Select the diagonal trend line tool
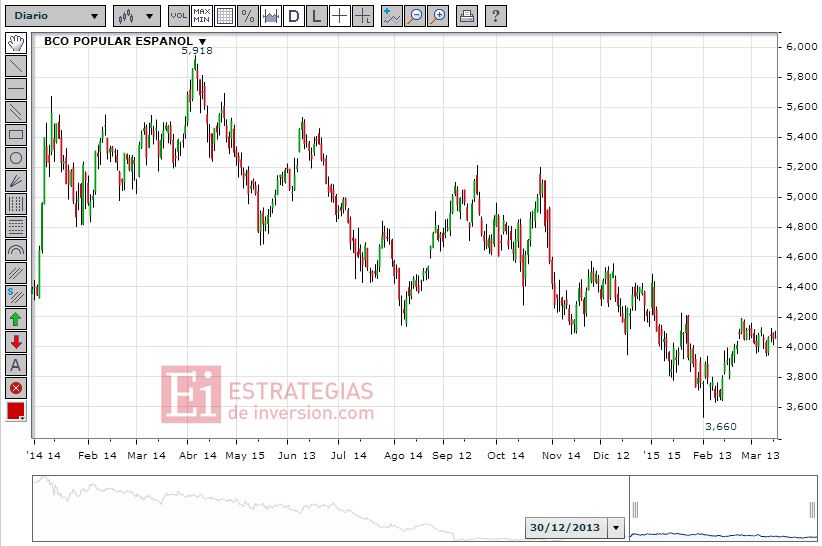This screenshot has height=546, width=822. tap(16, 66)
